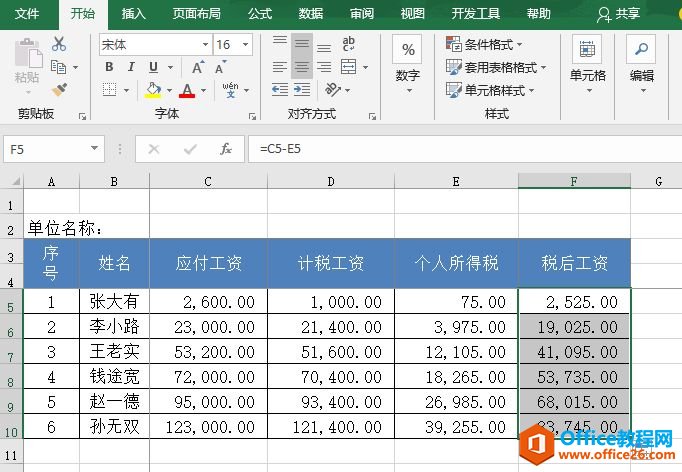Screen dimensions: 682x472
Task: Toggle Italic formatting
Action: [131, 67]
